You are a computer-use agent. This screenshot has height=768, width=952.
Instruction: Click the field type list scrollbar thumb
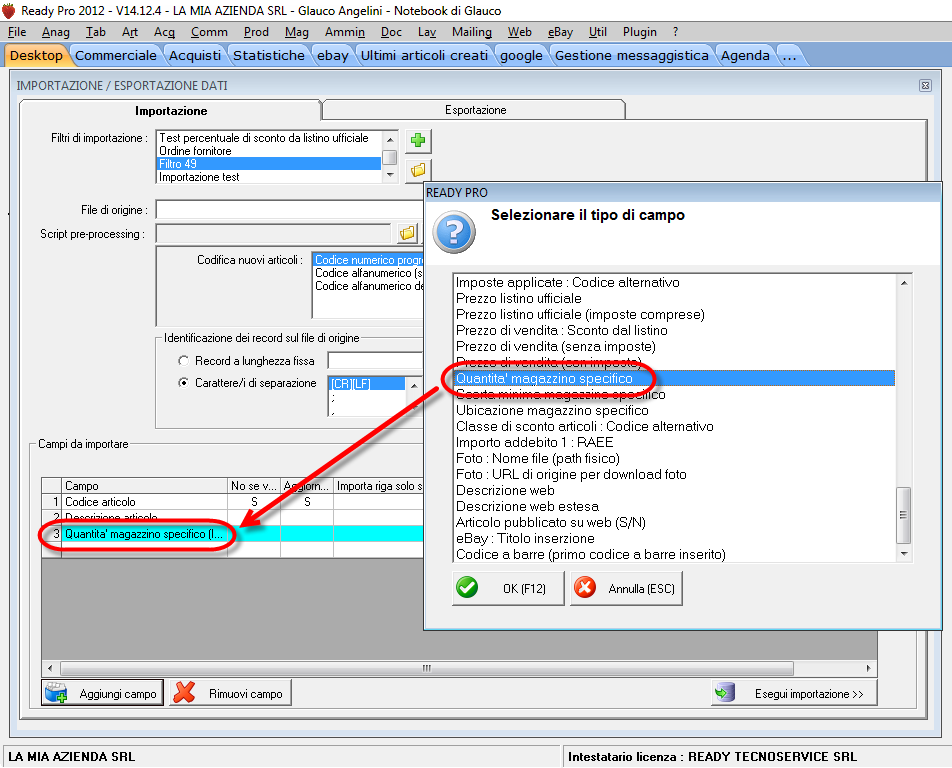tap(903, 515)
